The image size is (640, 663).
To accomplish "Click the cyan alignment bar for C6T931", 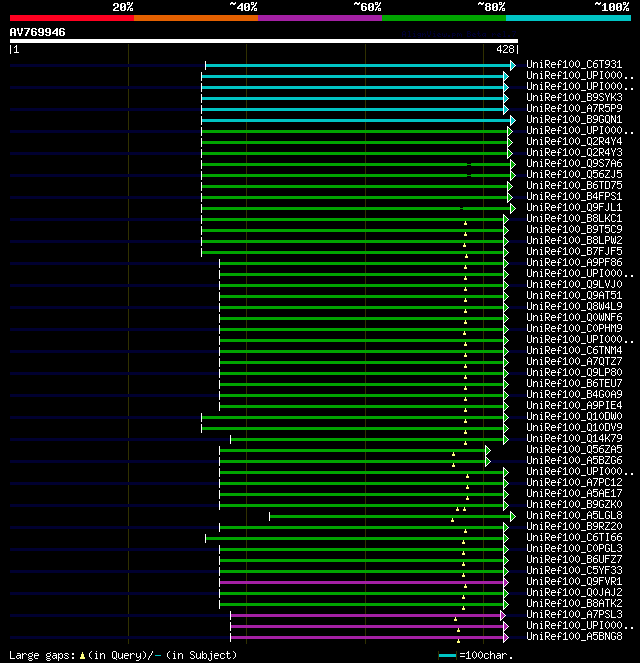I will pos(360,66).
